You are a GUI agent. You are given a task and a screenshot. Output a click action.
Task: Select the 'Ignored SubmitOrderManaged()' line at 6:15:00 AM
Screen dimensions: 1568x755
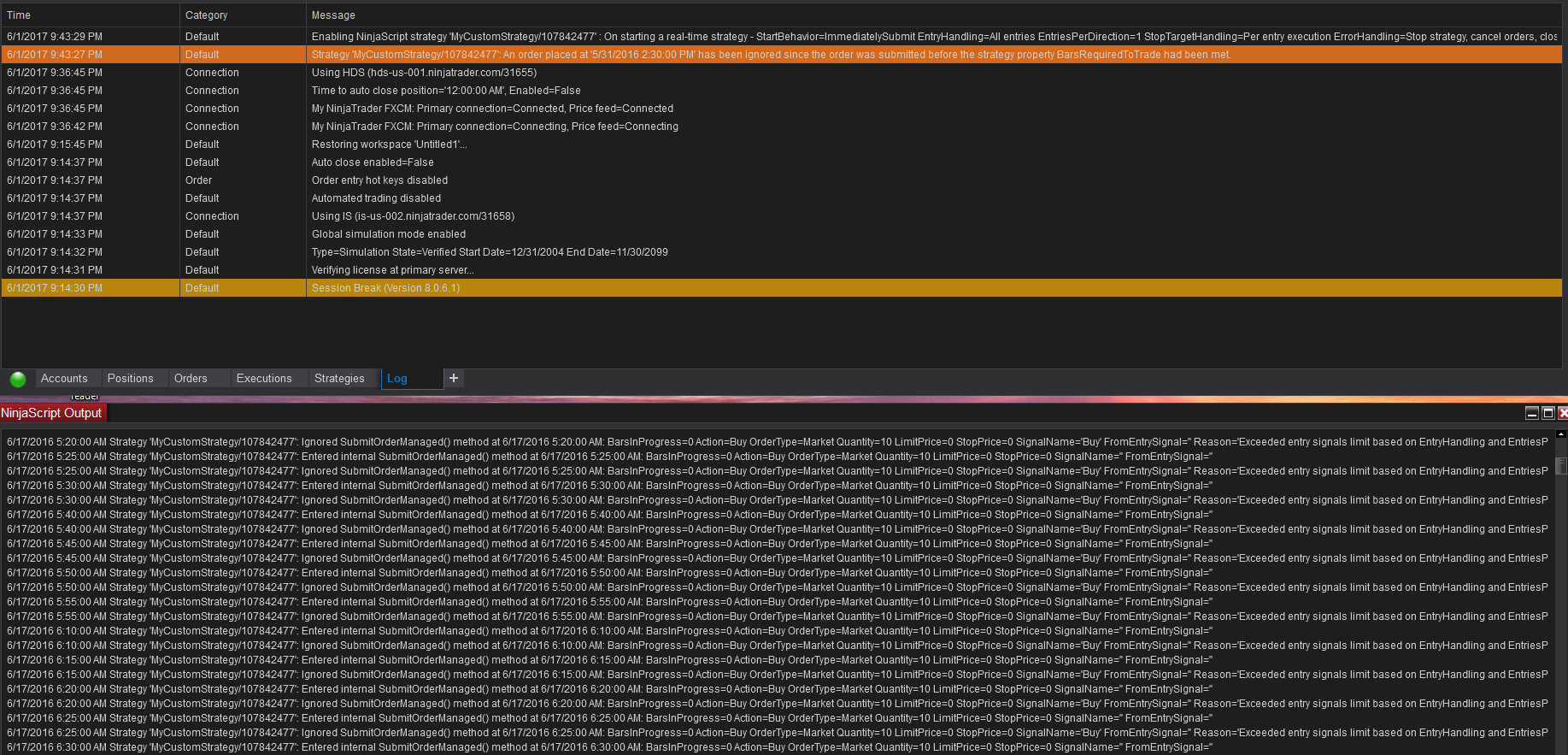[x=778, y=675]
